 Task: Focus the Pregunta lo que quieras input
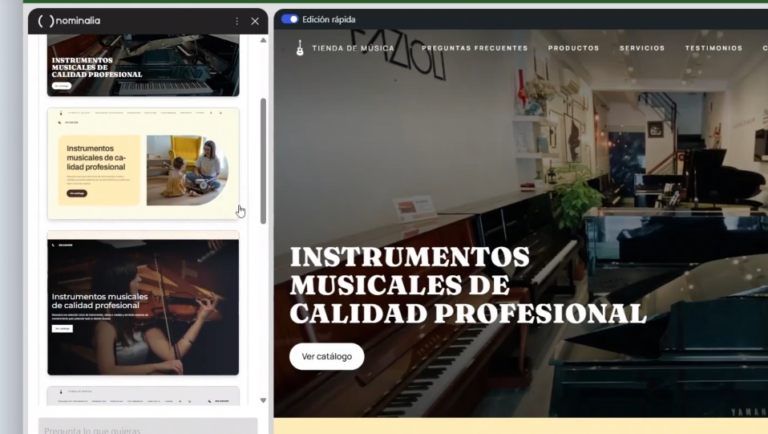148,426
